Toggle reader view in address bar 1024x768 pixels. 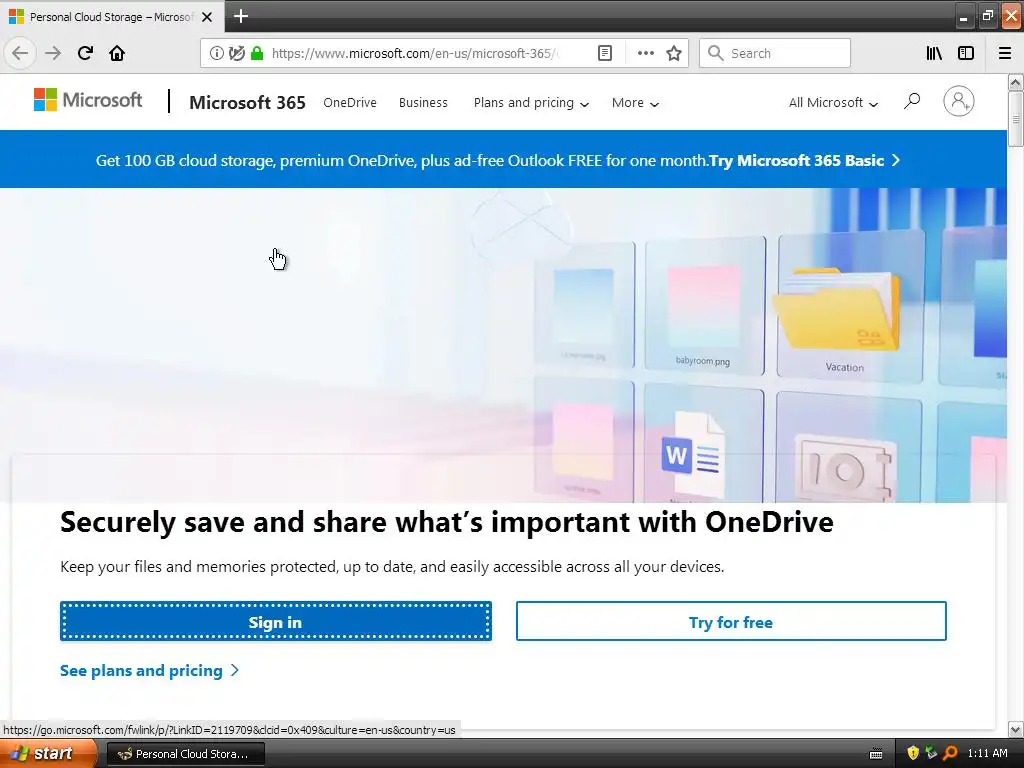click(x=605, y=54)
